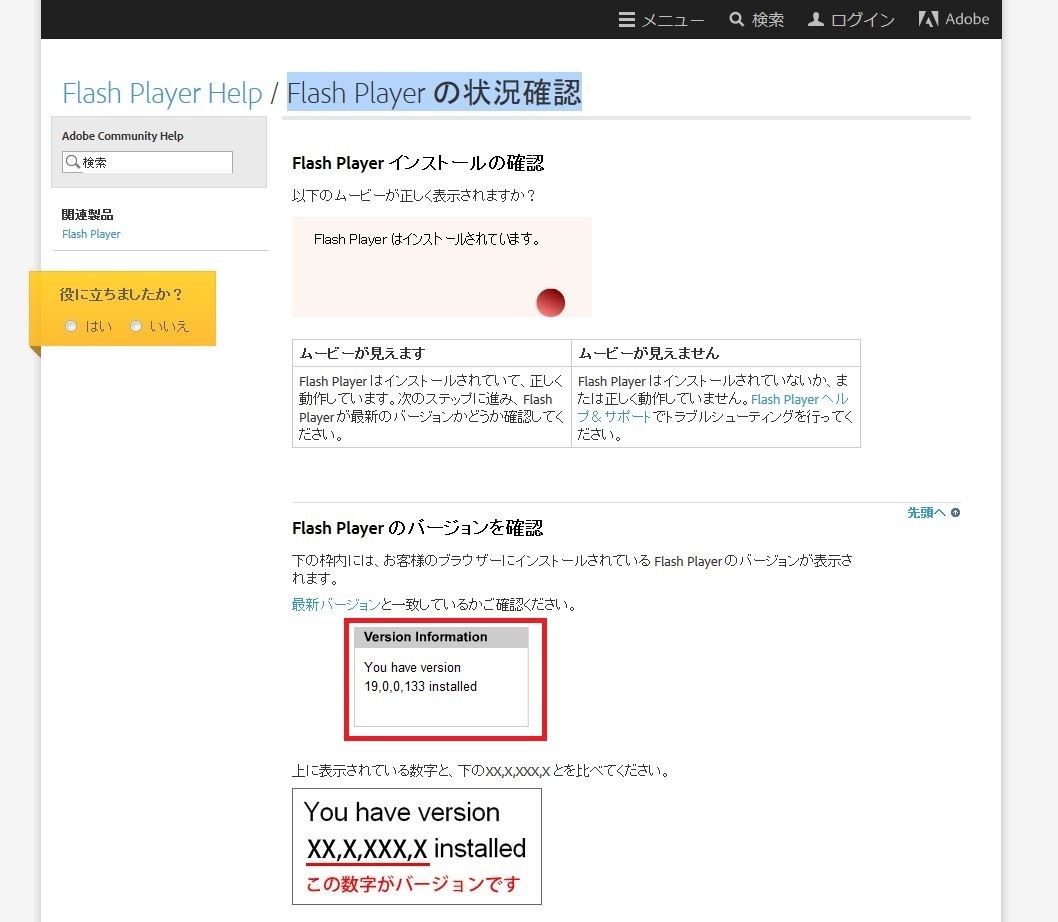Click the Version Information box header
Screen dimensions: 1058x922
441,637
